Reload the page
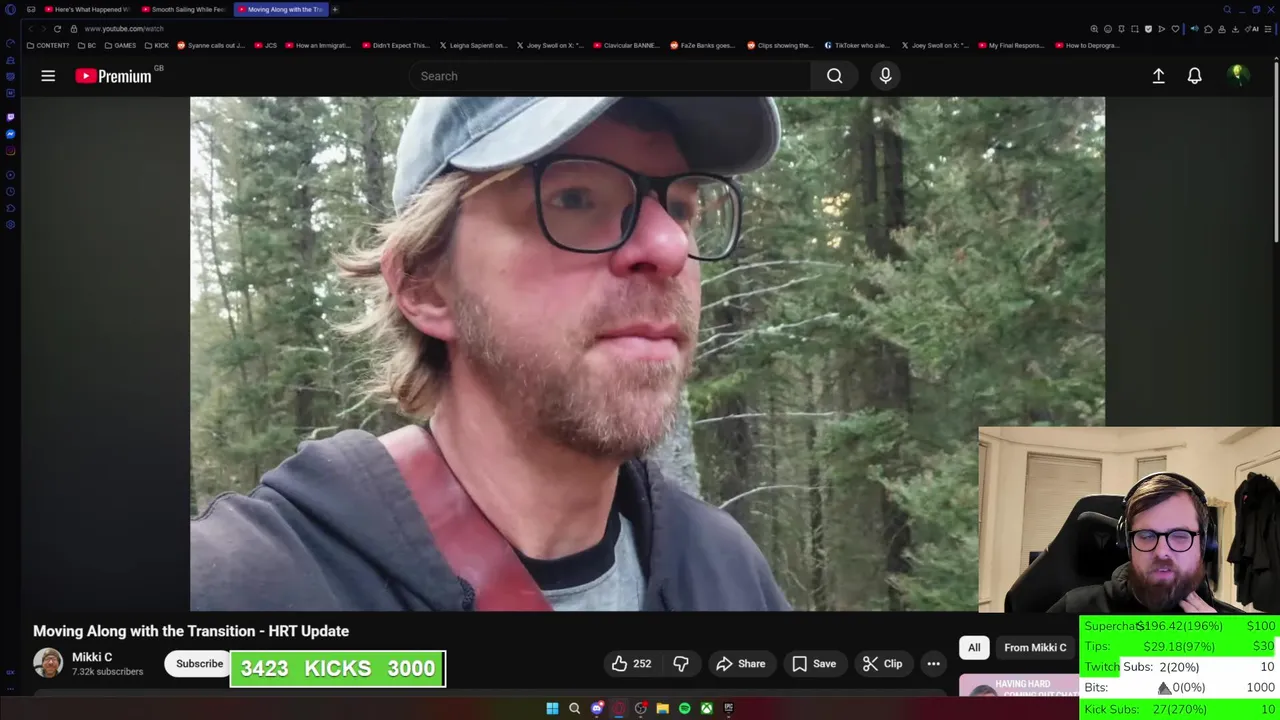Viewport: 1280px width, 720px height. (57, 29)
